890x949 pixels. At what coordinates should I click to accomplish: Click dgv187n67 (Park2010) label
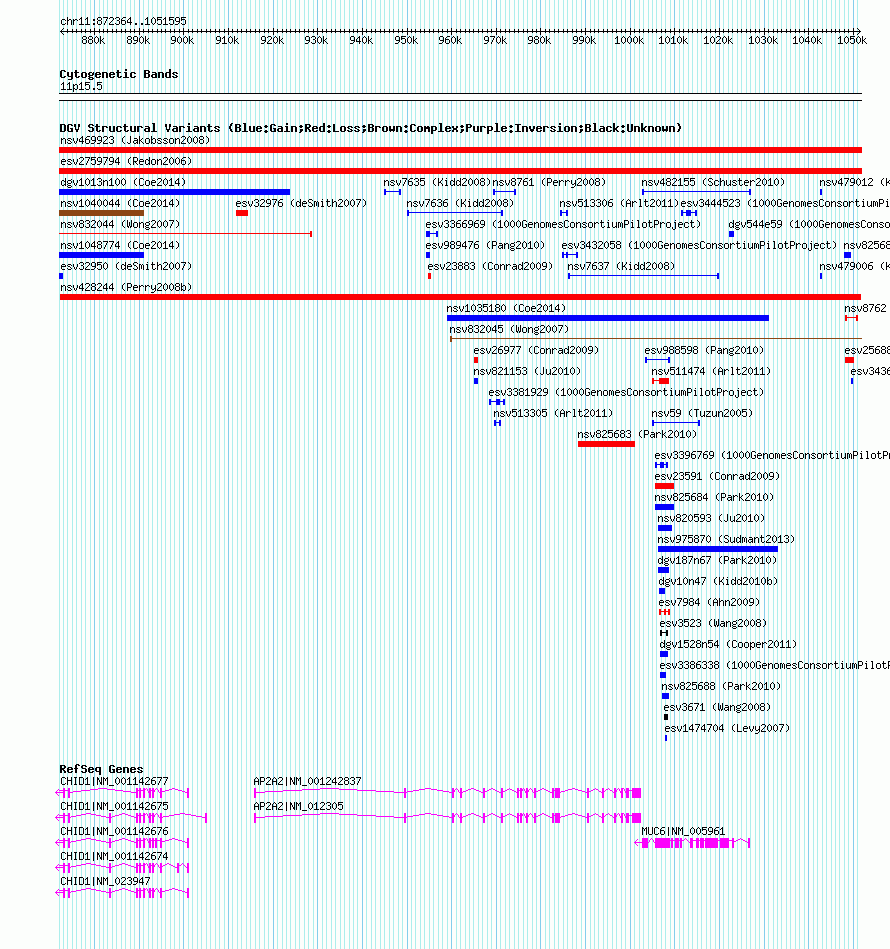(x=717, y=560)
